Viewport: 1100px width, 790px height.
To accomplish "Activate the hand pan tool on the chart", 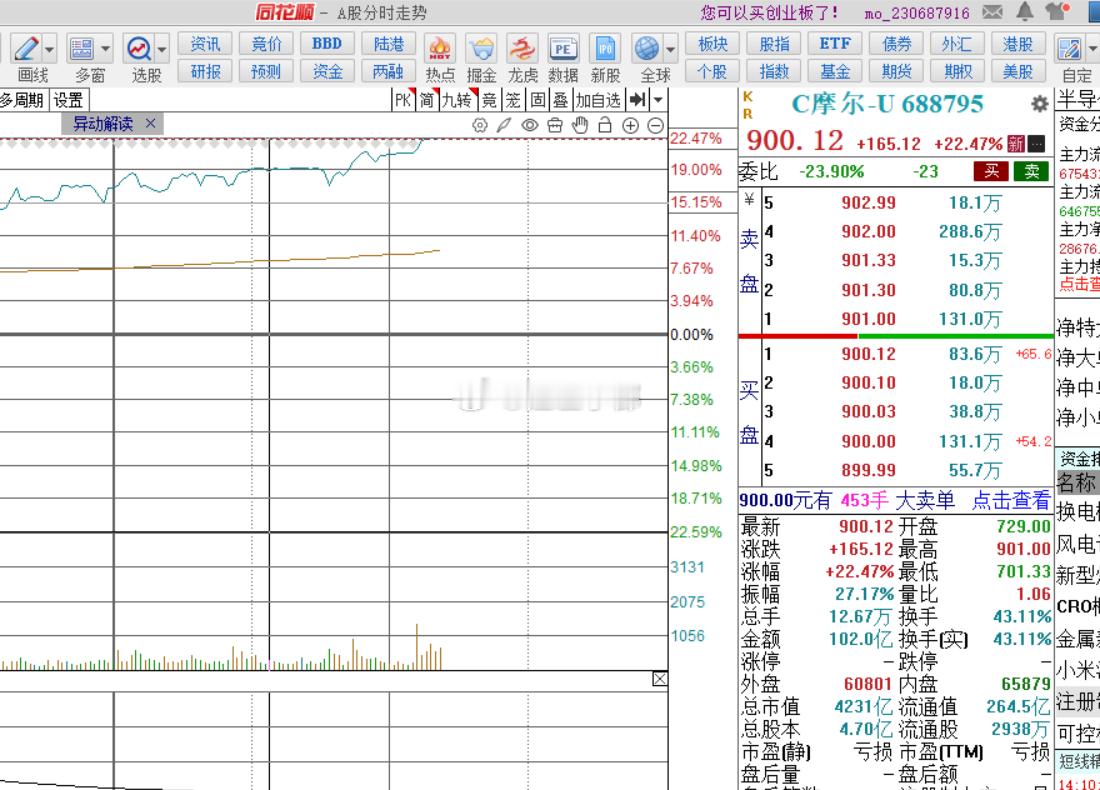I will 580,124.
